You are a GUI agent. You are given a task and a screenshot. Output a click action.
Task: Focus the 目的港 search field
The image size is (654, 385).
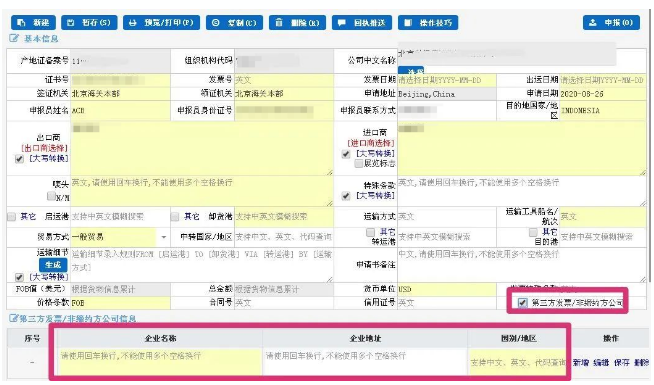click(602, 237)
